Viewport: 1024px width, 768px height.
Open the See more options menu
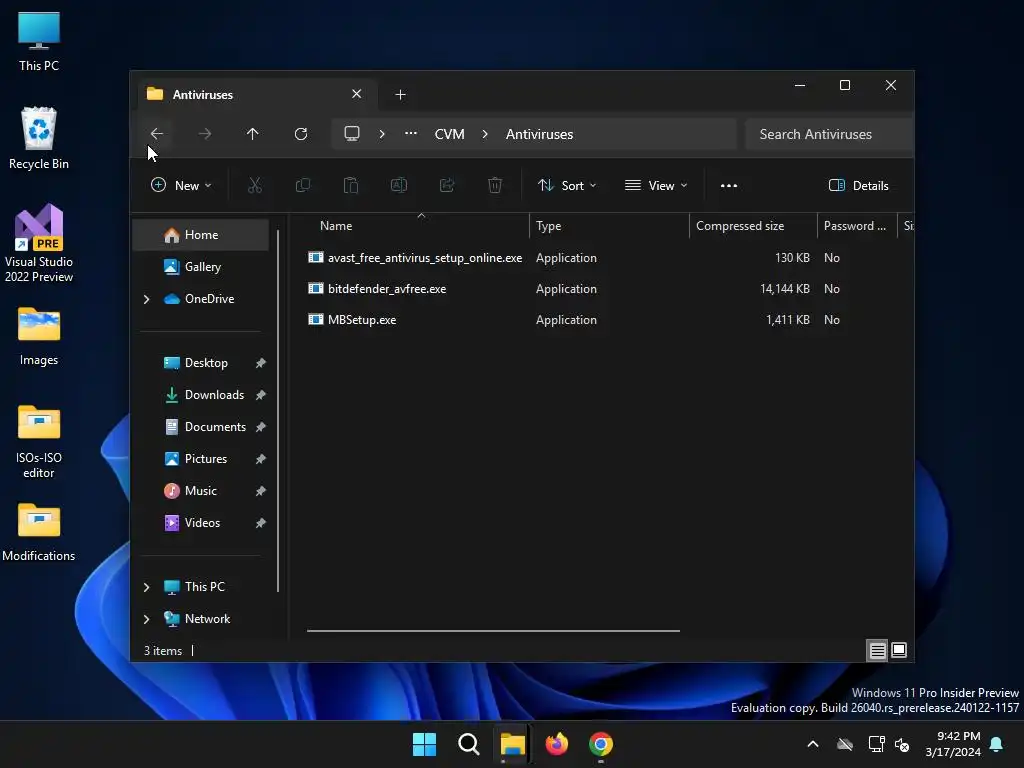pyautogui.click(x=729, y=185)
